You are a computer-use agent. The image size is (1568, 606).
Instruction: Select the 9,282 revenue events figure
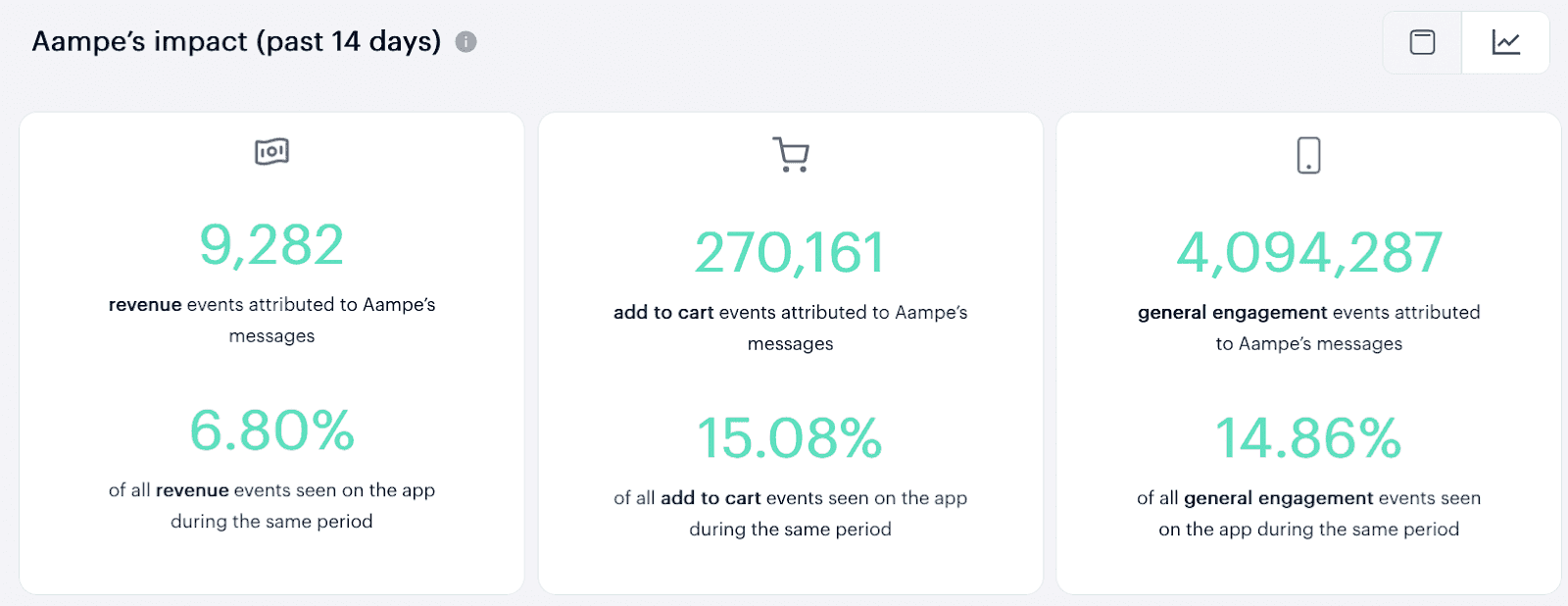coord(271,245)
